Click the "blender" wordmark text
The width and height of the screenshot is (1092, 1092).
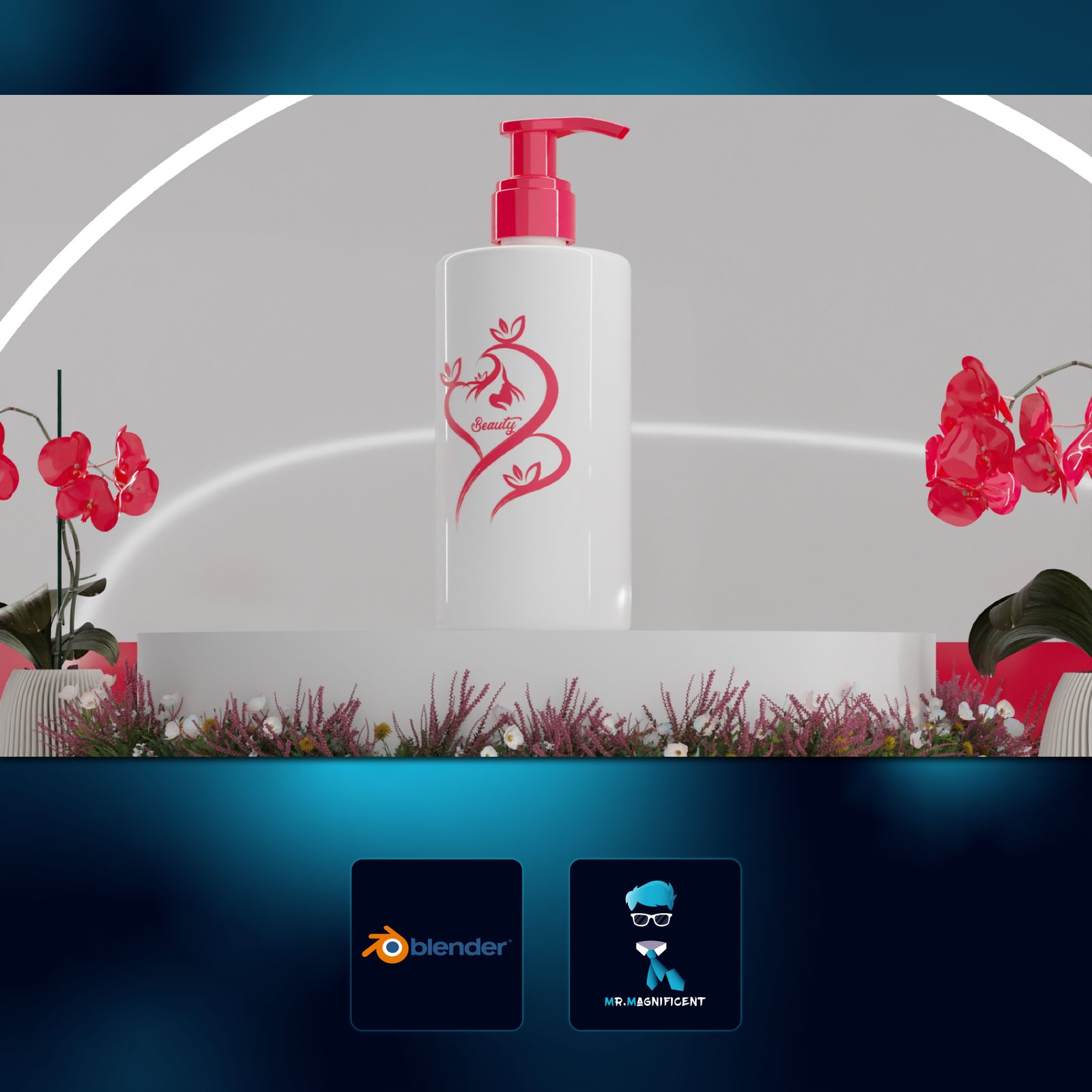(x=459, y=947)
